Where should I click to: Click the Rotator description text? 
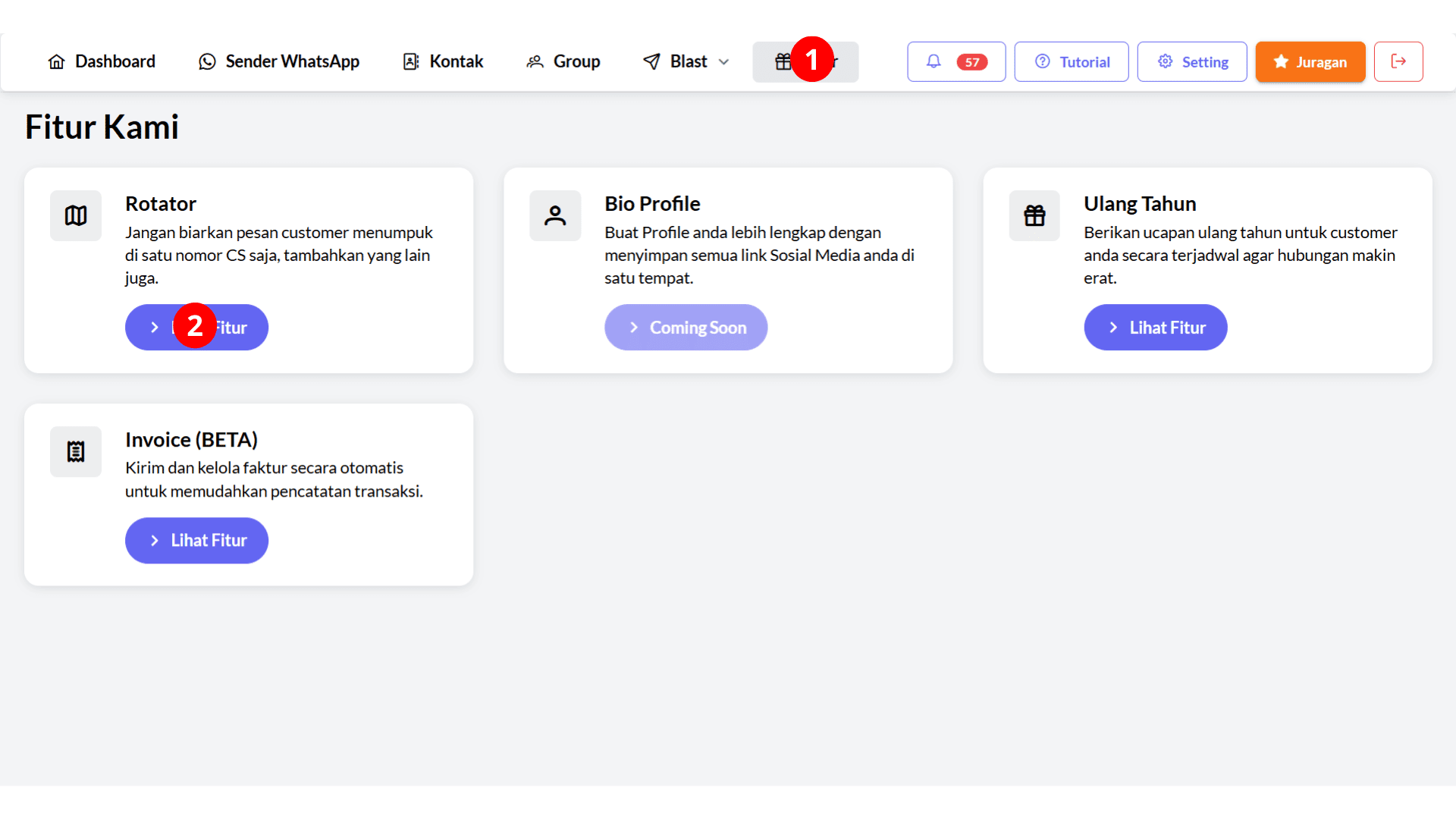tap(279, 255)
